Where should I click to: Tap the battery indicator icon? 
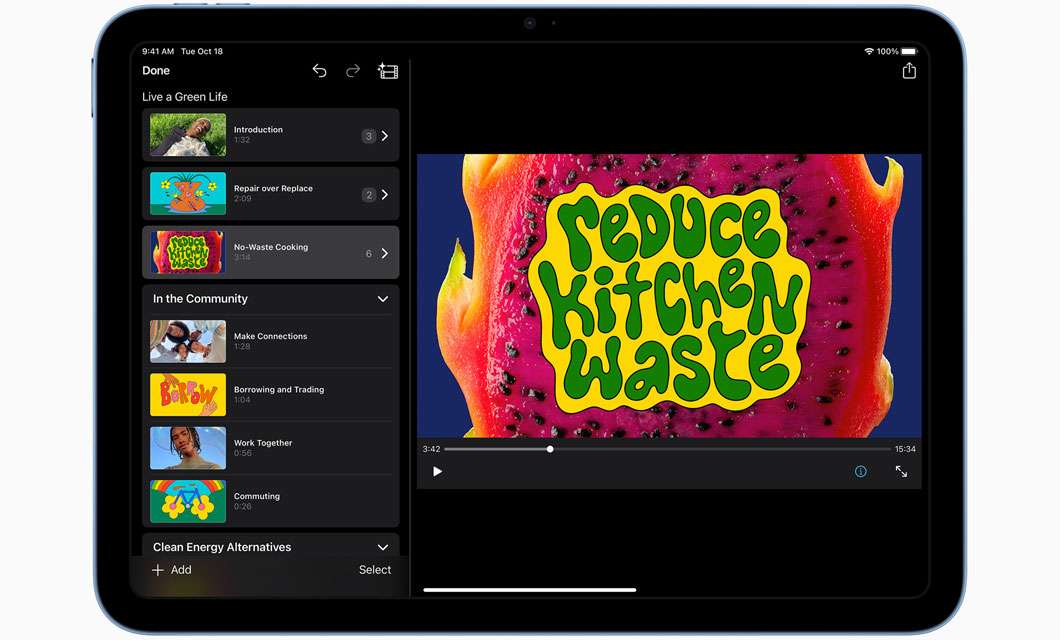point(909,51)
